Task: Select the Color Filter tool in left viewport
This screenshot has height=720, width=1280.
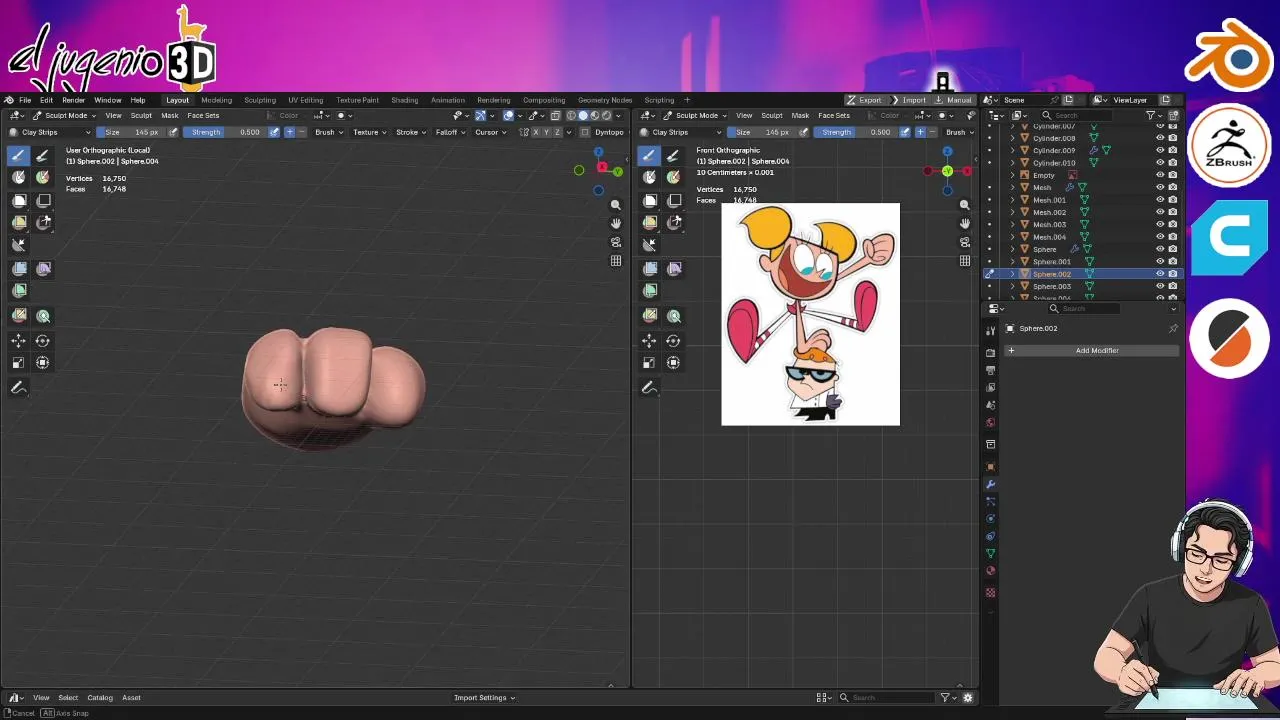Action: point(19,290)
